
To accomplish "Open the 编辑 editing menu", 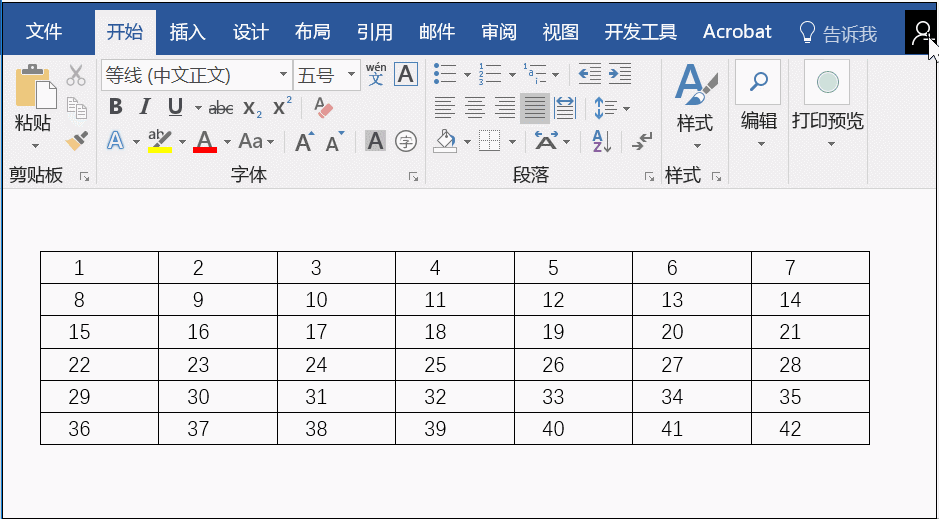I will [x=759, y=104].
